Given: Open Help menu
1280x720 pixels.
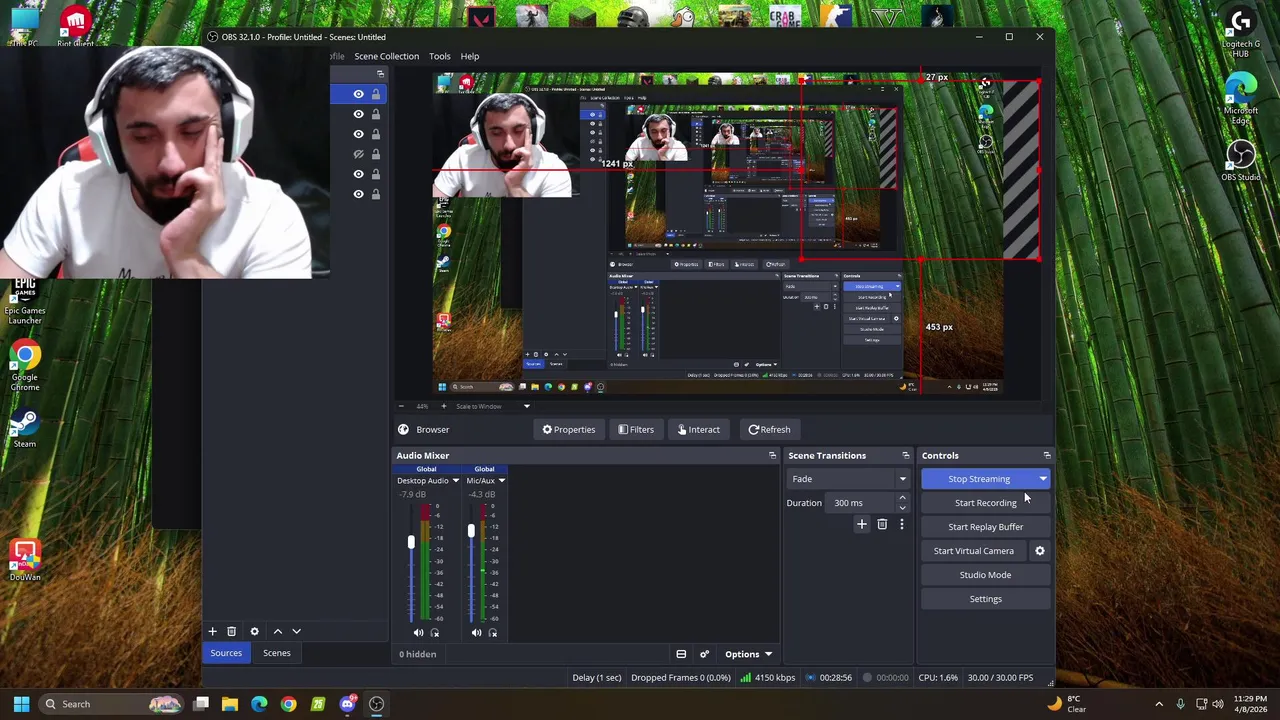Looking at the screenshot, I should [x=469, y=56].
